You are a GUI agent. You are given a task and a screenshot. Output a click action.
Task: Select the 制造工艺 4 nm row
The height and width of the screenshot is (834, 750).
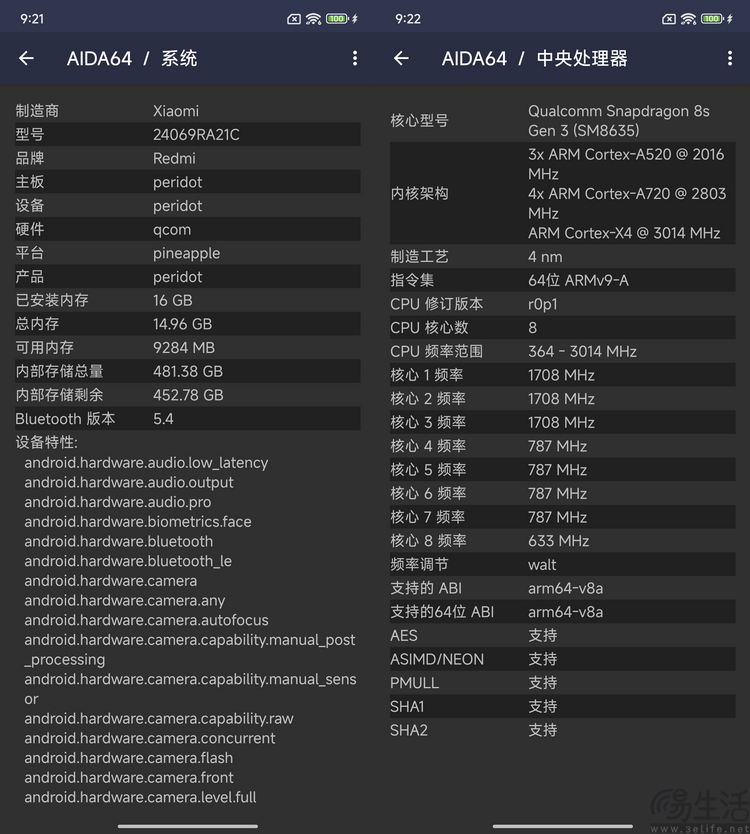[x=563, y=257]
